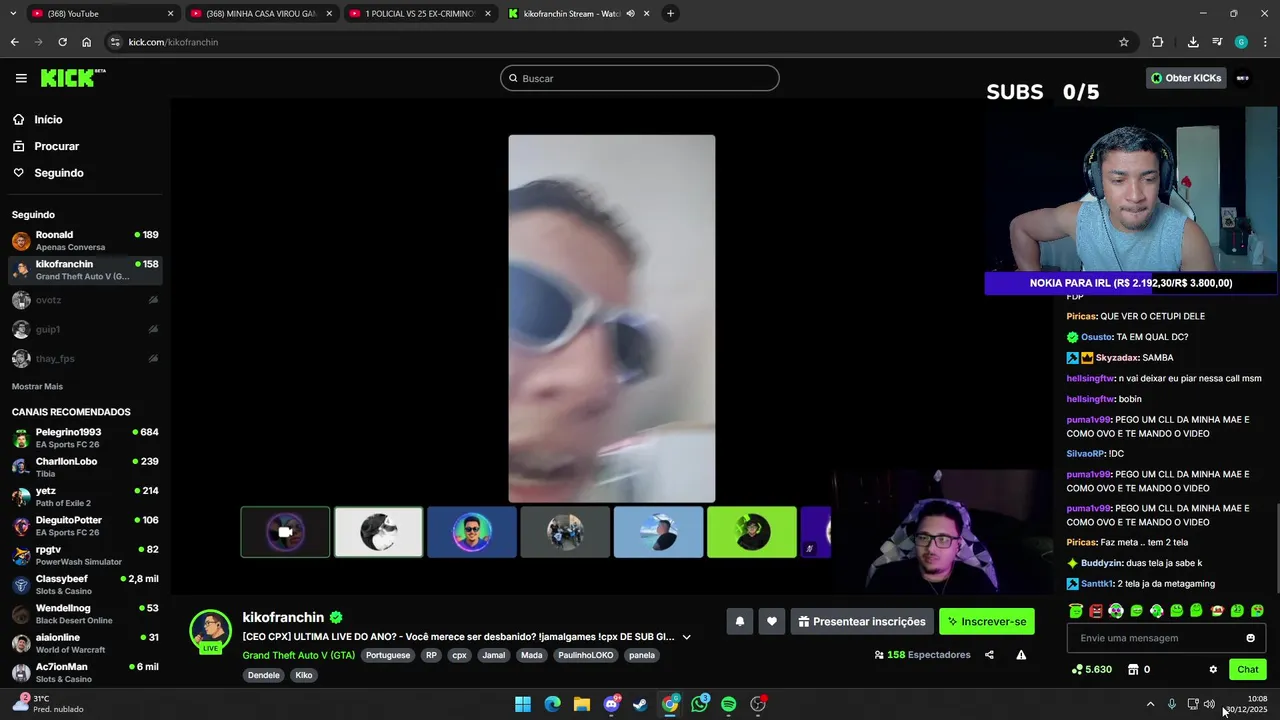Open recommended channel DieguitoPotter
This screenshot has width=1280, height=720.
[x=85, y=526]
